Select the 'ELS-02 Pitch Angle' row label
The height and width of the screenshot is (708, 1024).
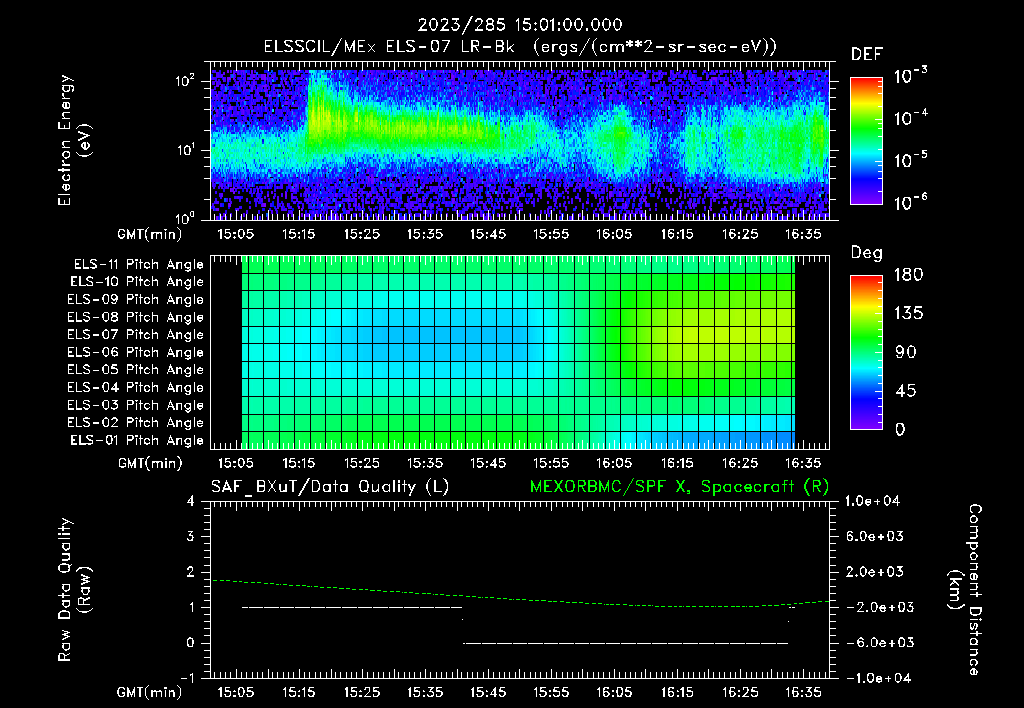pyautogui.click(x=136, y=423)
